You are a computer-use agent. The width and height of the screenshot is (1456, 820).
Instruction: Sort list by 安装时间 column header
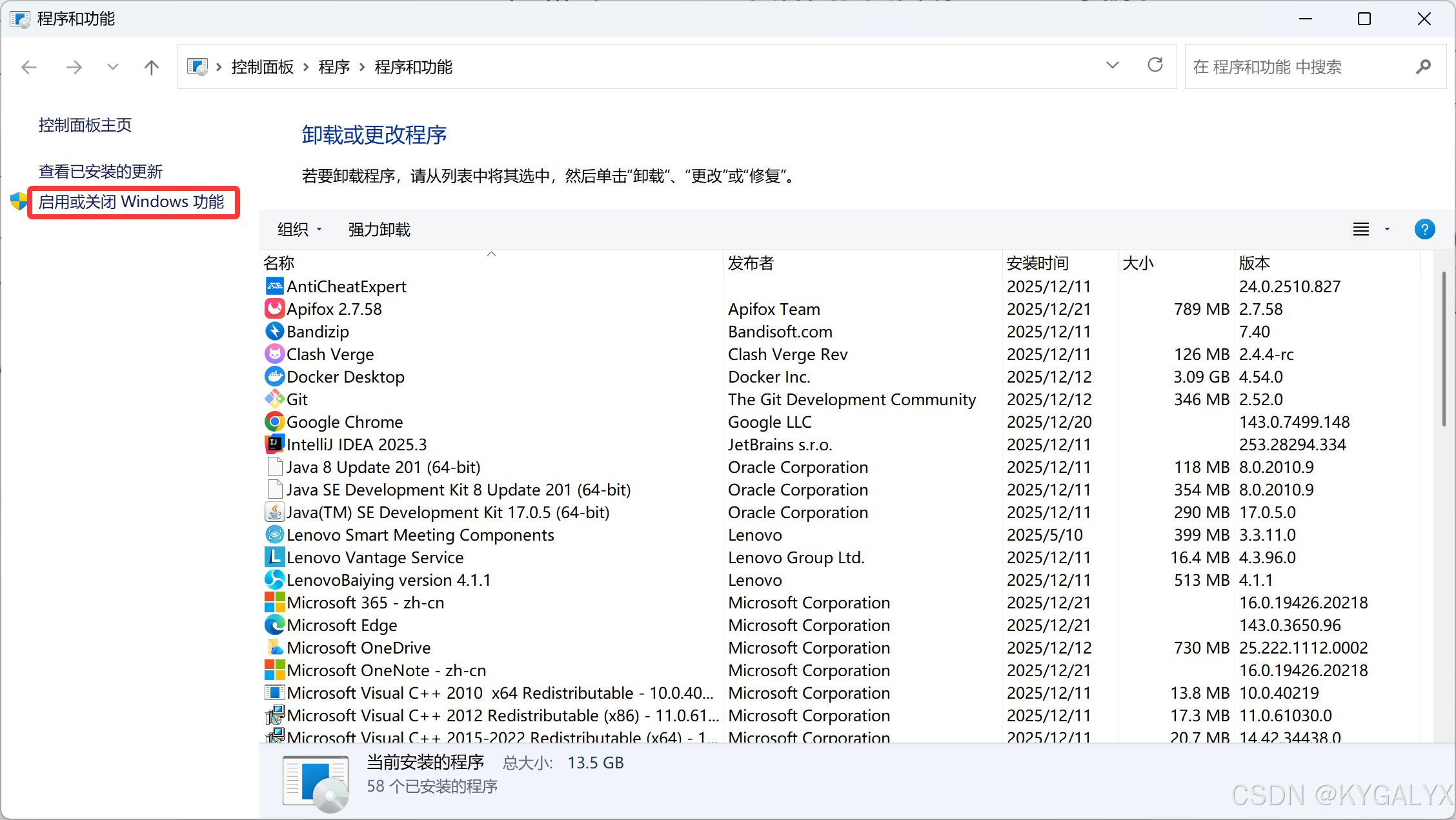point(1037,263)
